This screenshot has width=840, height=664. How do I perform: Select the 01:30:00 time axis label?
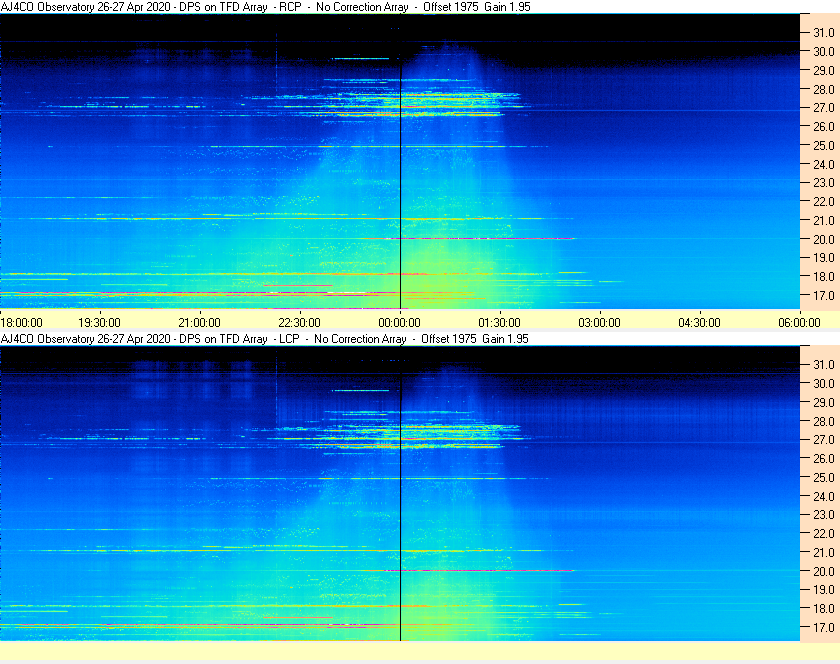pyautogui.click(x=499, y=323)
